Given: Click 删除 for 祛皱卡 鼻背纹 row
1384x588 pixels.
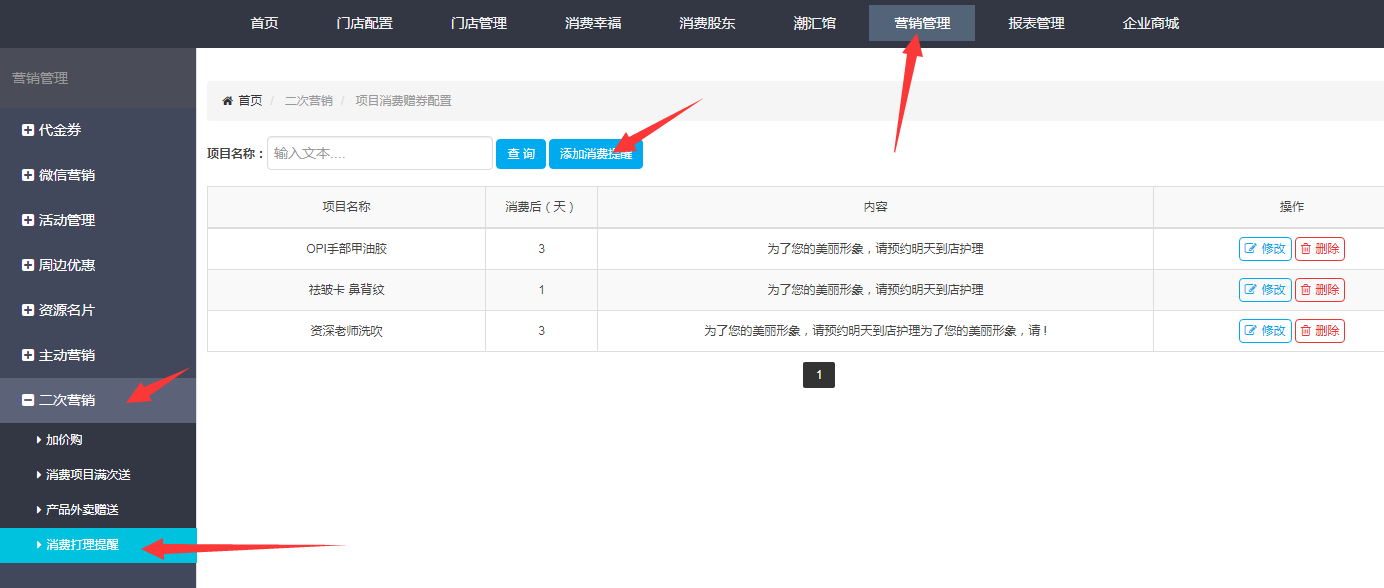Looking at the screenshot, I should 1320,290.
